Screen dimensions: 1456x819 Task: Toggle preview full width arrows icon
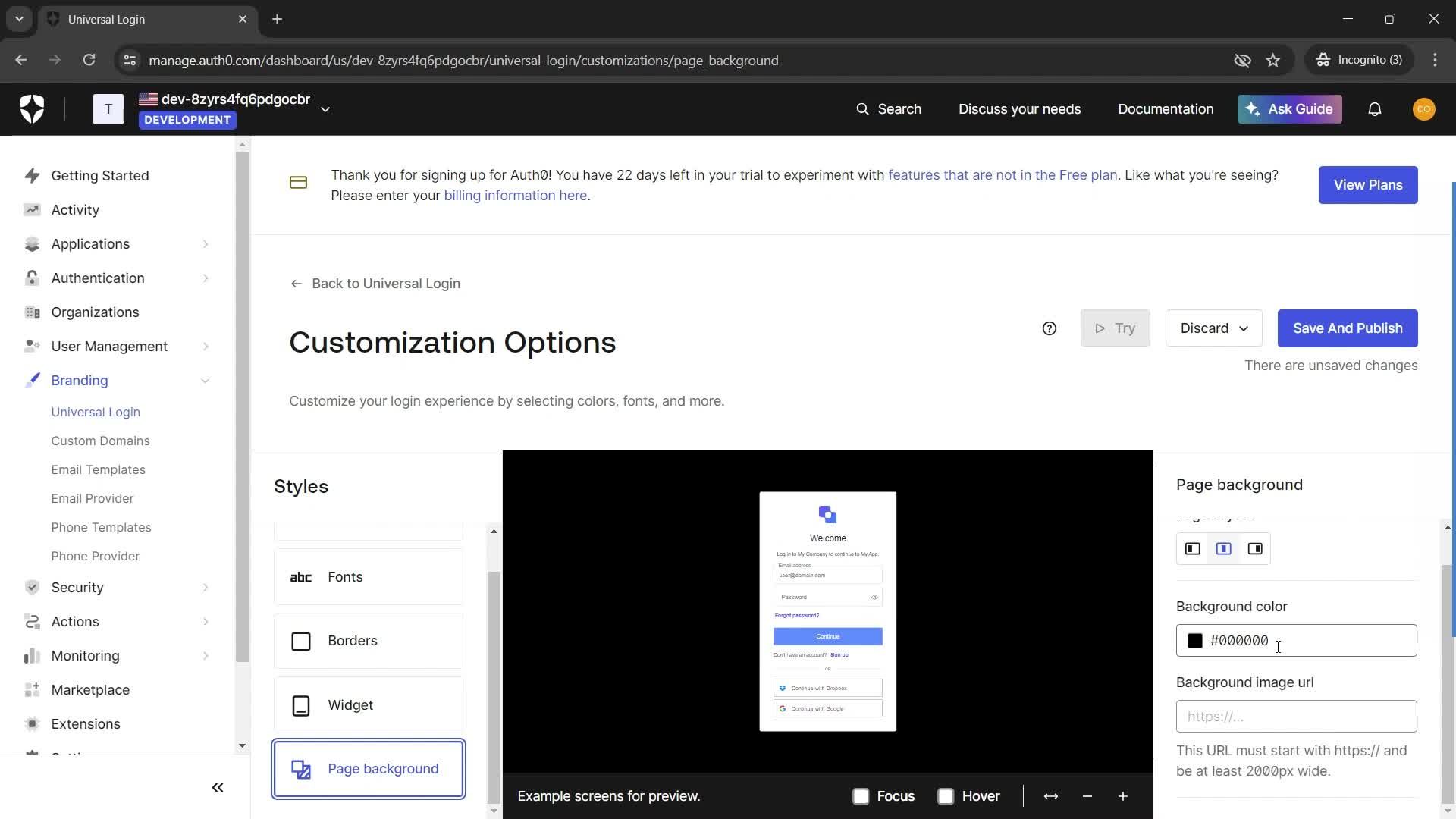(x=1050, y=796)
